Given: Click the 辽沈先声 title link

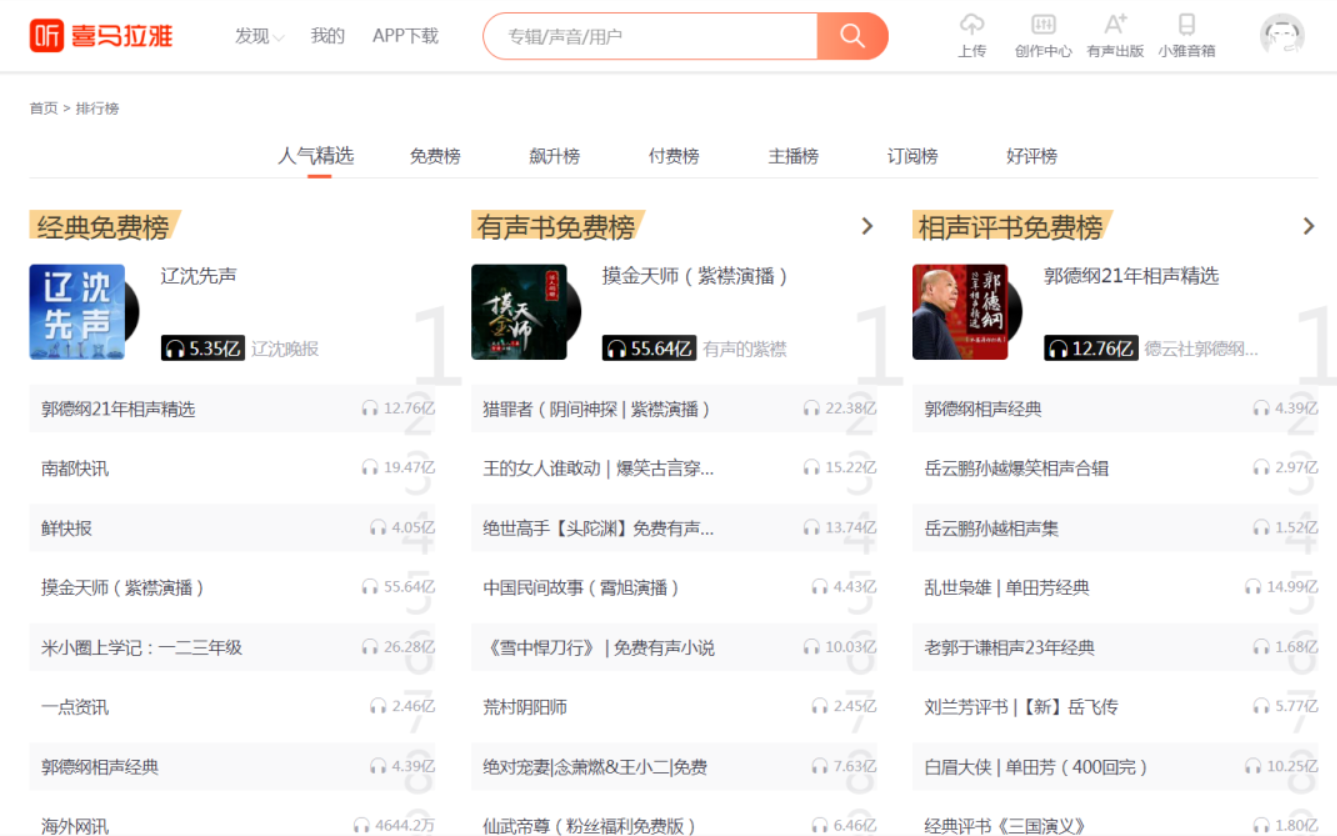Looking at the screenshot, I should [199, 276].
